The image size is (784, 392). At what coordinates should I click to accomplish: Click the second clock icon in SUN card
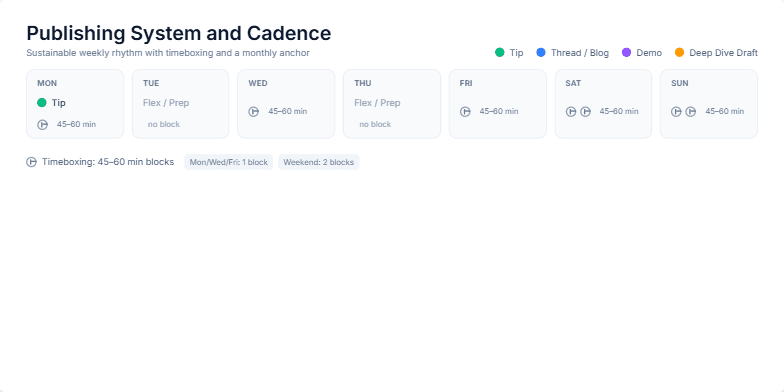(690, 112)
